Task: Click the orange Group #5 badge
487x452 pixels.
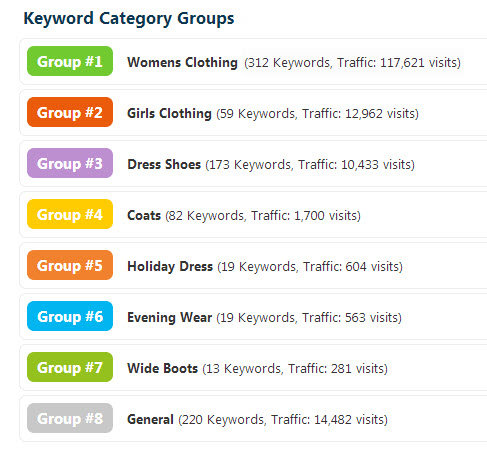Action: (x=70, y=265)
